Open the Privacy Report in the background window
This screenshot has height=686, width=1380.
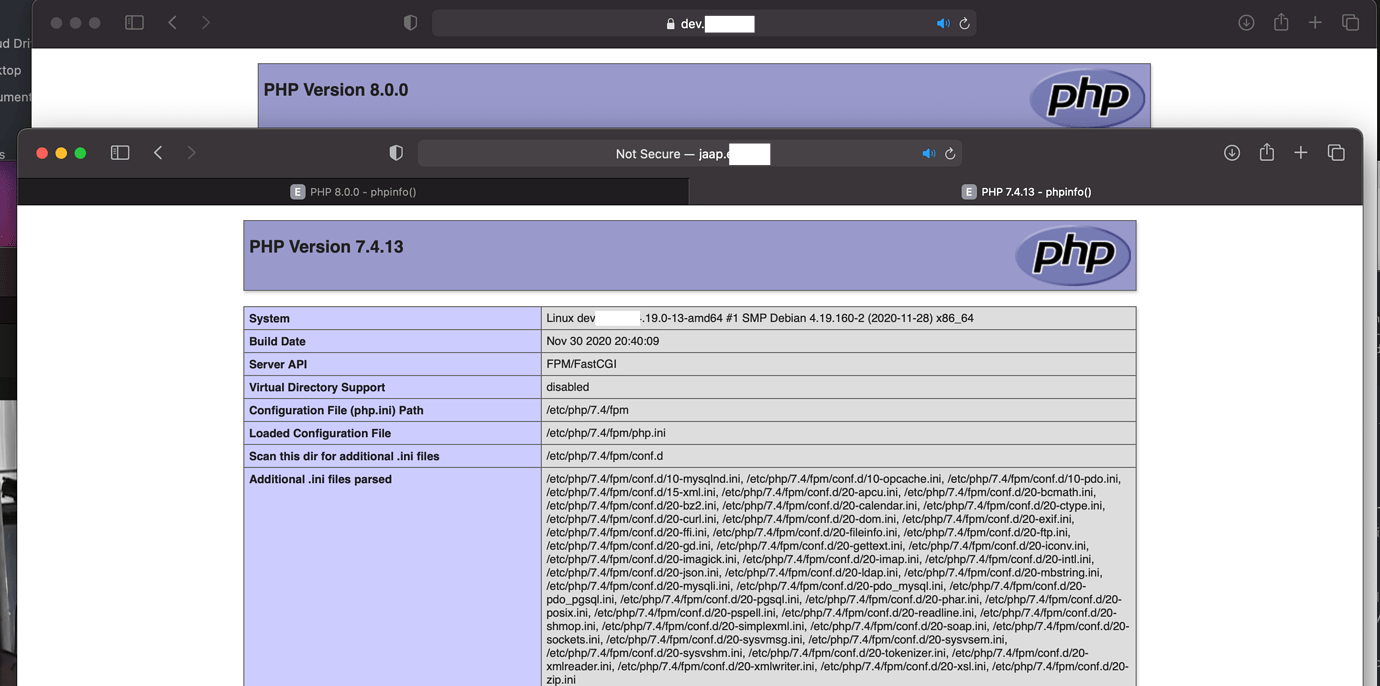click(410, 21)
